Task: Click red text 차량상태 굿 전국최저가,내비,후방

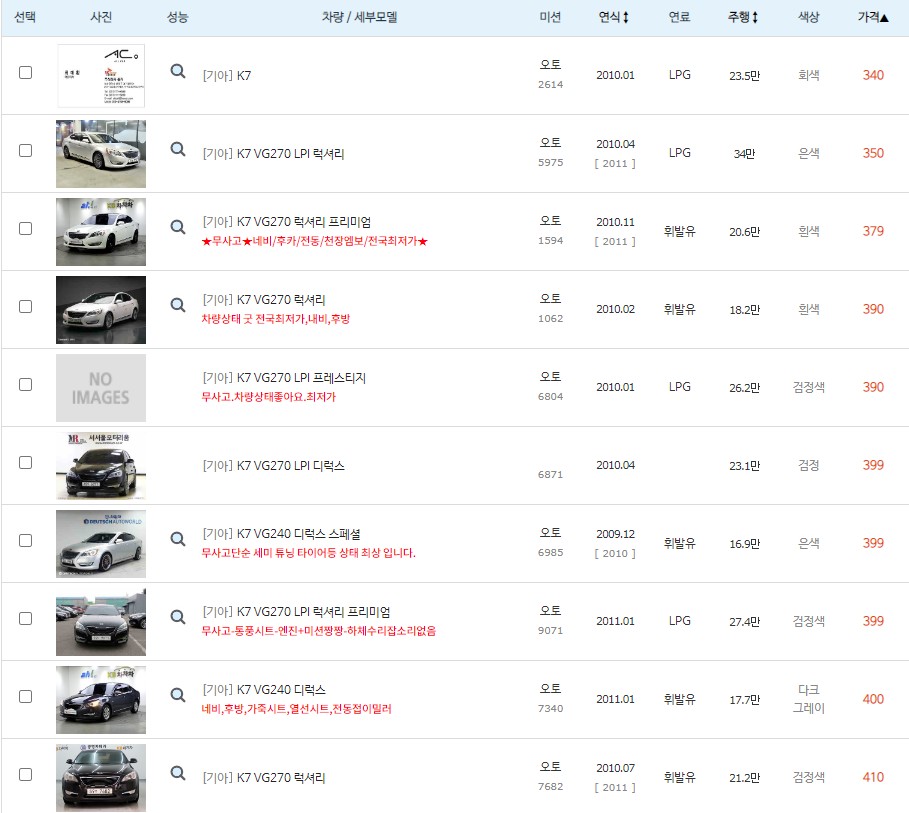Action: click(x=276, y=319)
